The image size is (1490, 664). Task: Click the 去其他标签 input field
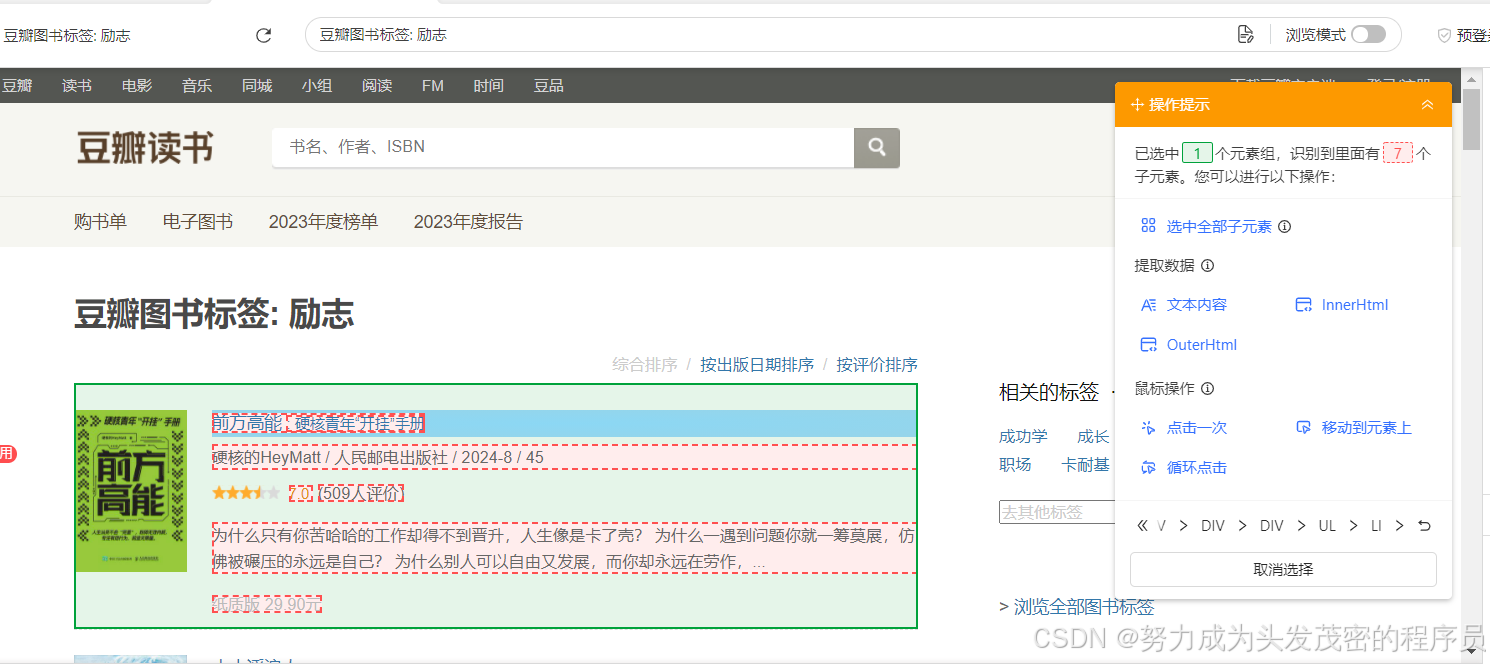(1058, 512)
